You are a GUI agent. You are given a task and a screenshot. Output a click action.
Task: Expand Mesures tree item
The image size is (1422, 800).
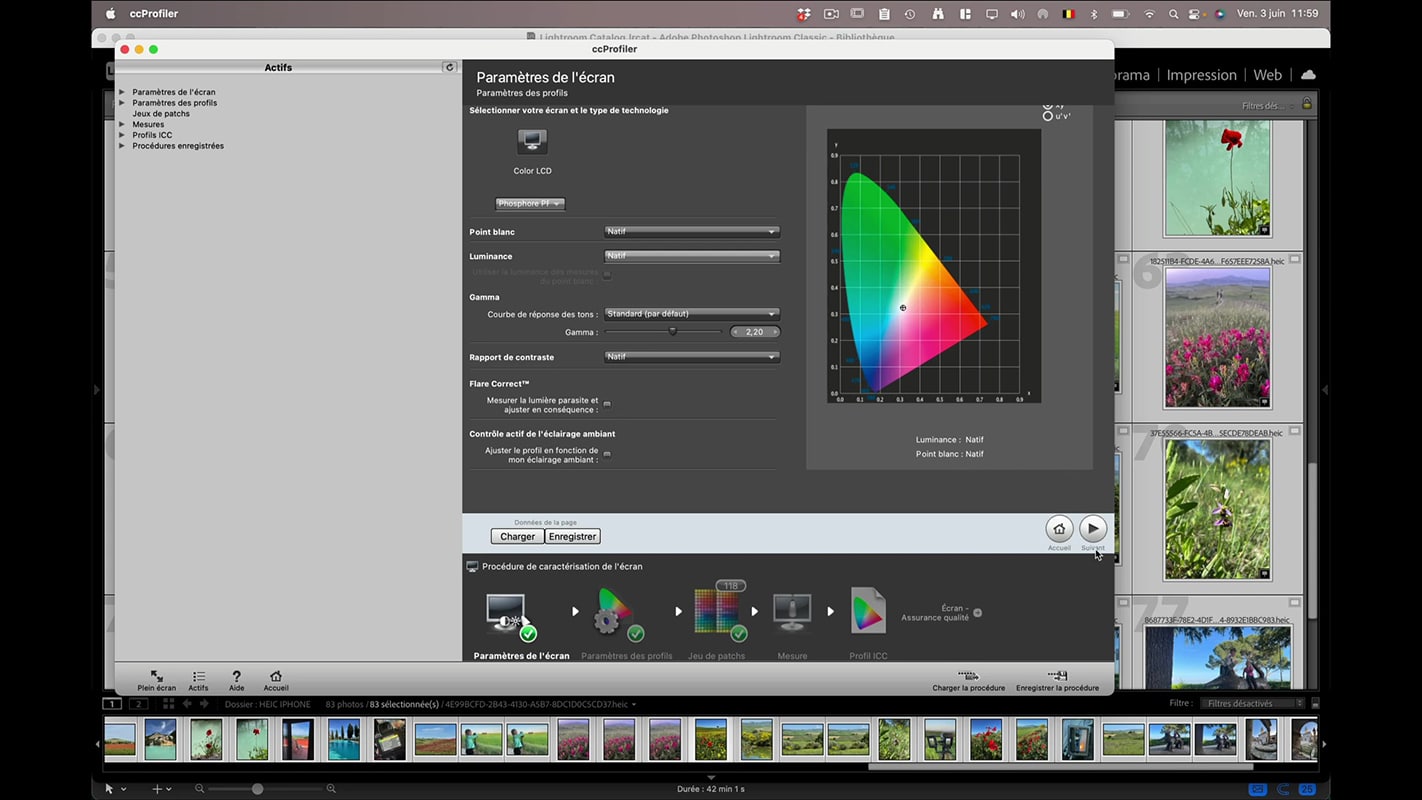122,125
